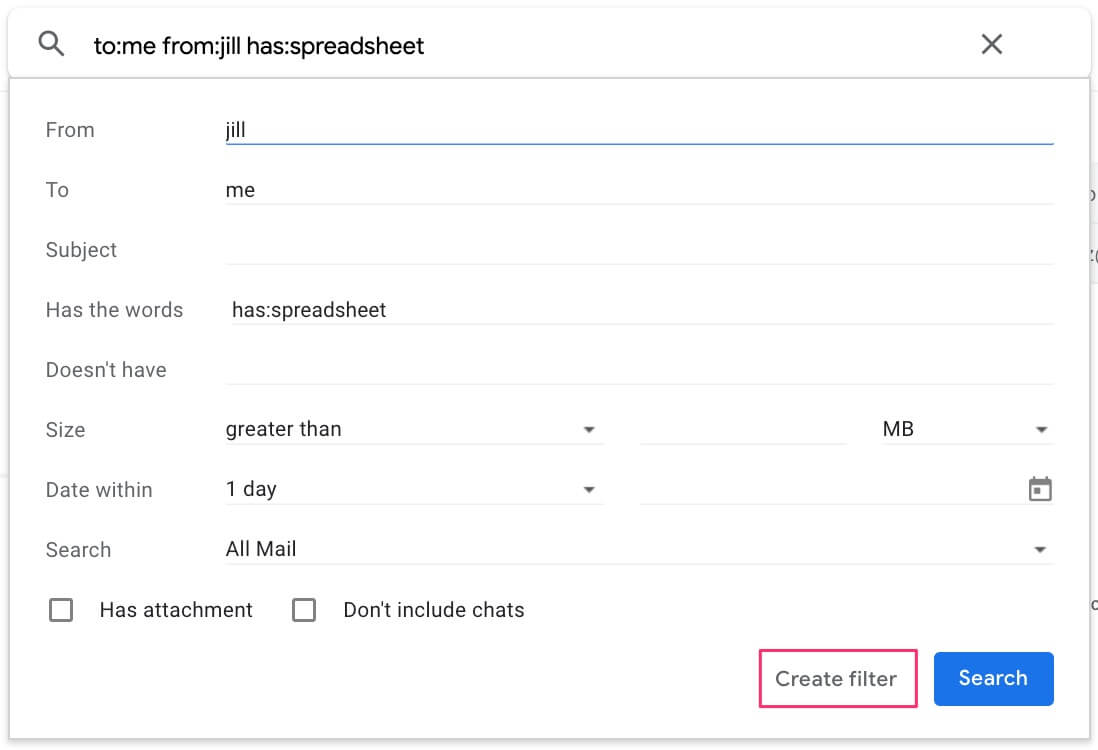Screen dimensions: 1098x750
Task: Click the empty Subject field
Action: 639,250
